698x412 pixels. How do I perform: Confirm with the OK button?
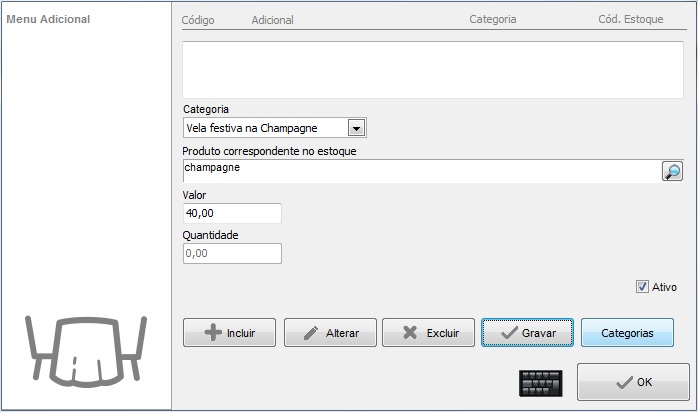632,382
